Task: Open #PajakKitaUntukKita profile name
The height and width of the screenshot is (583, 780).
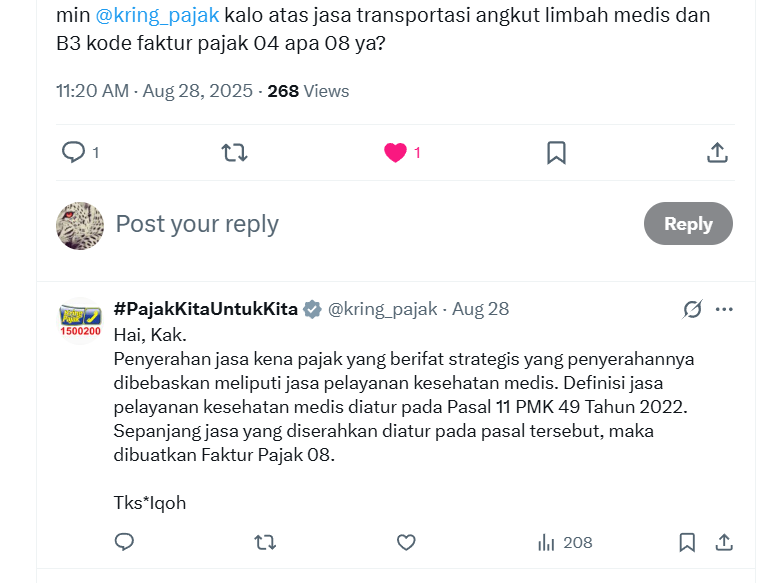Action: point(206,309)
